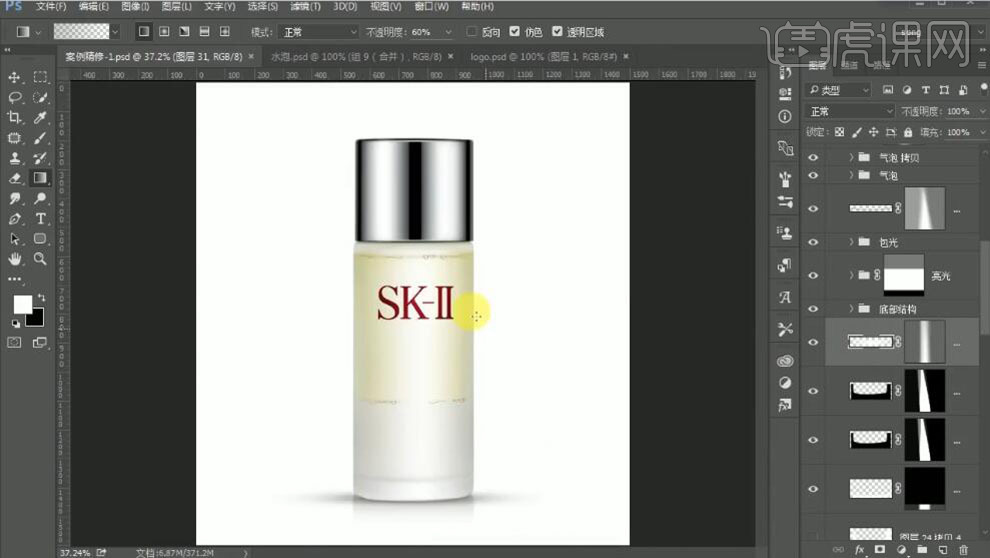Select the Zoom tool
Viewport: 990px width, 558px height.
click(41, 258)
